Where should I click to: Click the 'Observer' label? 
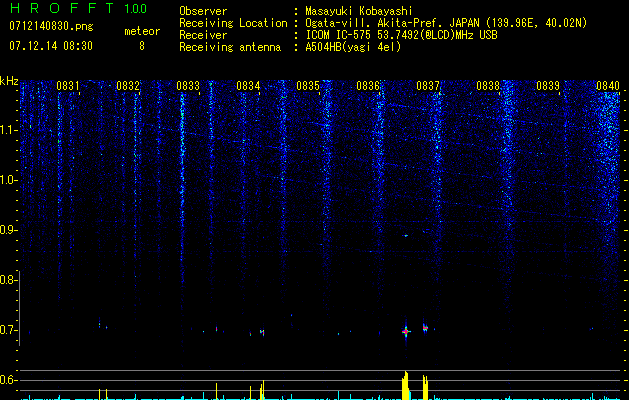pyautogui.click(x=203, y=11)
